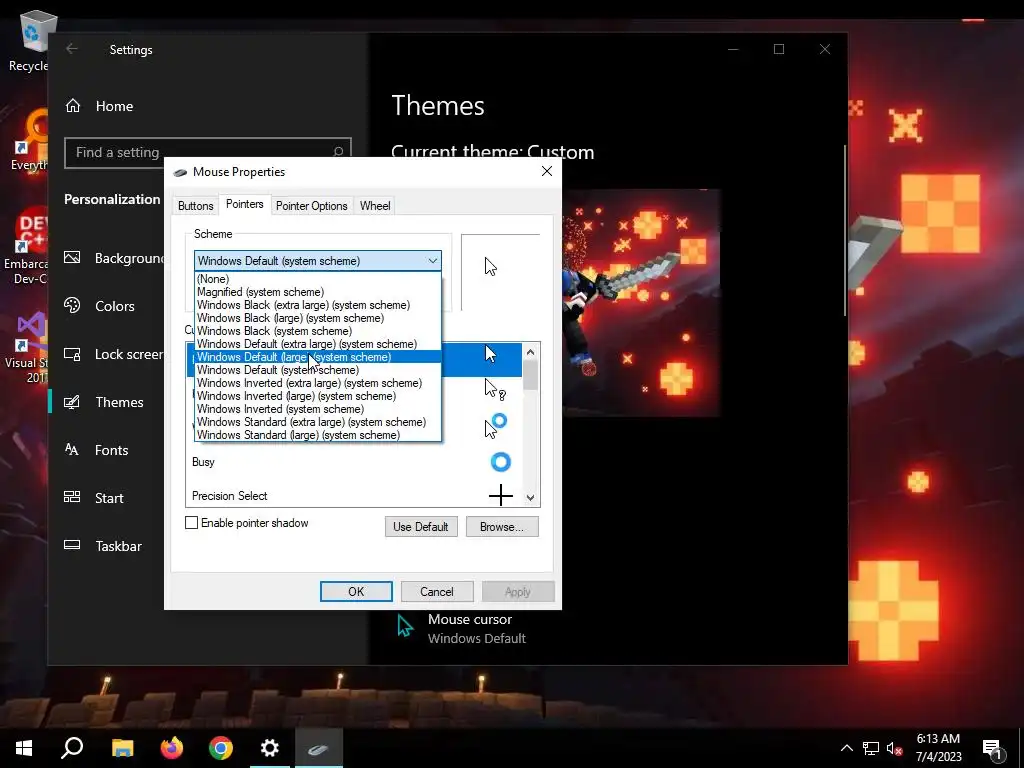Click the Start settings icon in sidebar

pos(72,498)
